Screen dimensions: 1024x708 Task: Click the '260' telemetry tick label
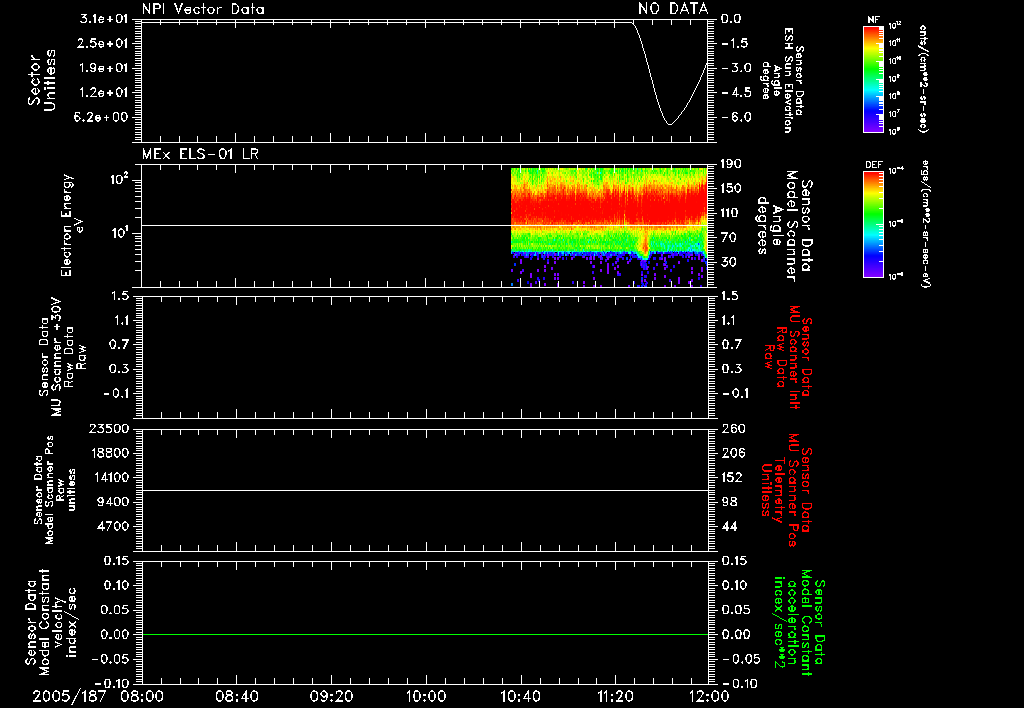[x=733, y=429]
